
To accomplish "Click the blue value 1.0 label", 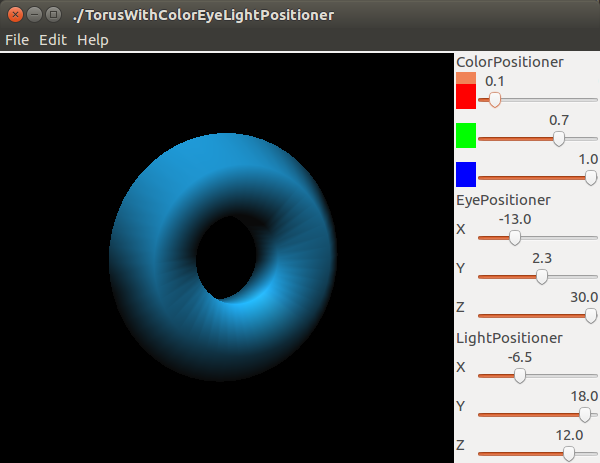I will click(x=588, y=159).
